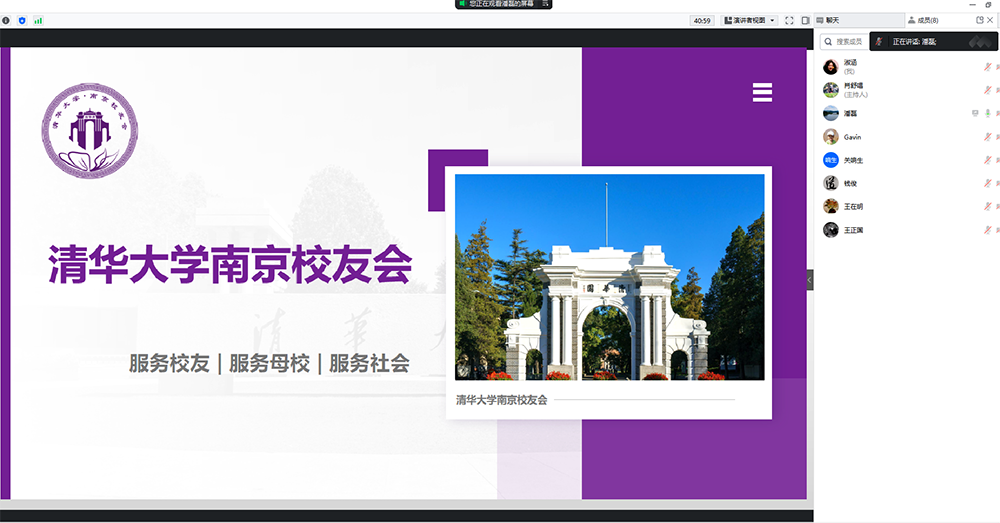Viewport: 1000px width, 523px height.
Task: Click 关晓生's blue avatar
Action: click(x=830, y=160)
